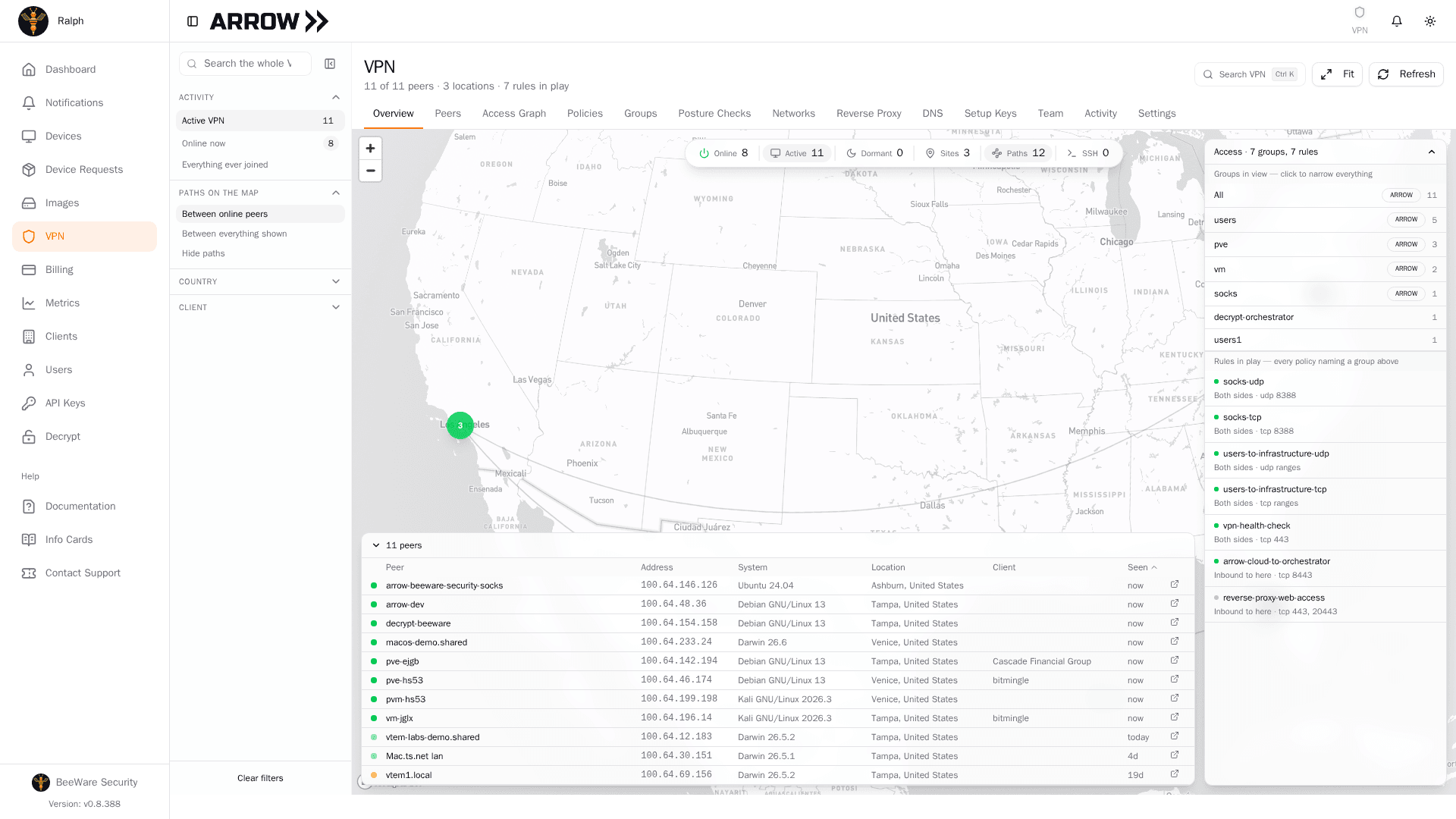Open the Users person icon
The image size is (1456, 819).
tap(29, 370)
